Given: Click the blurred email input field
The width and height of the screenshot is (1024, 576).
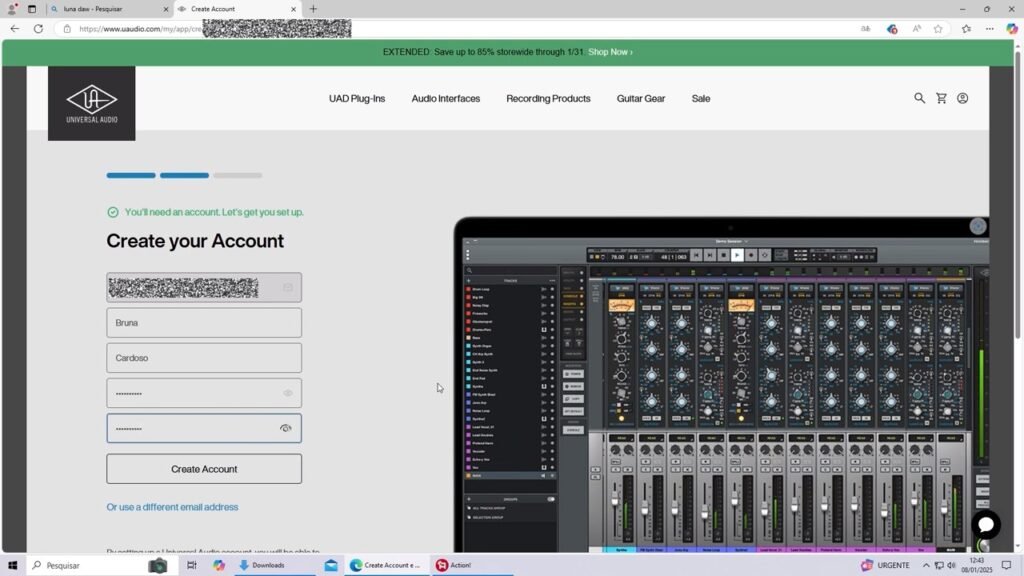Looking at the screenshot, I should 204,287.
